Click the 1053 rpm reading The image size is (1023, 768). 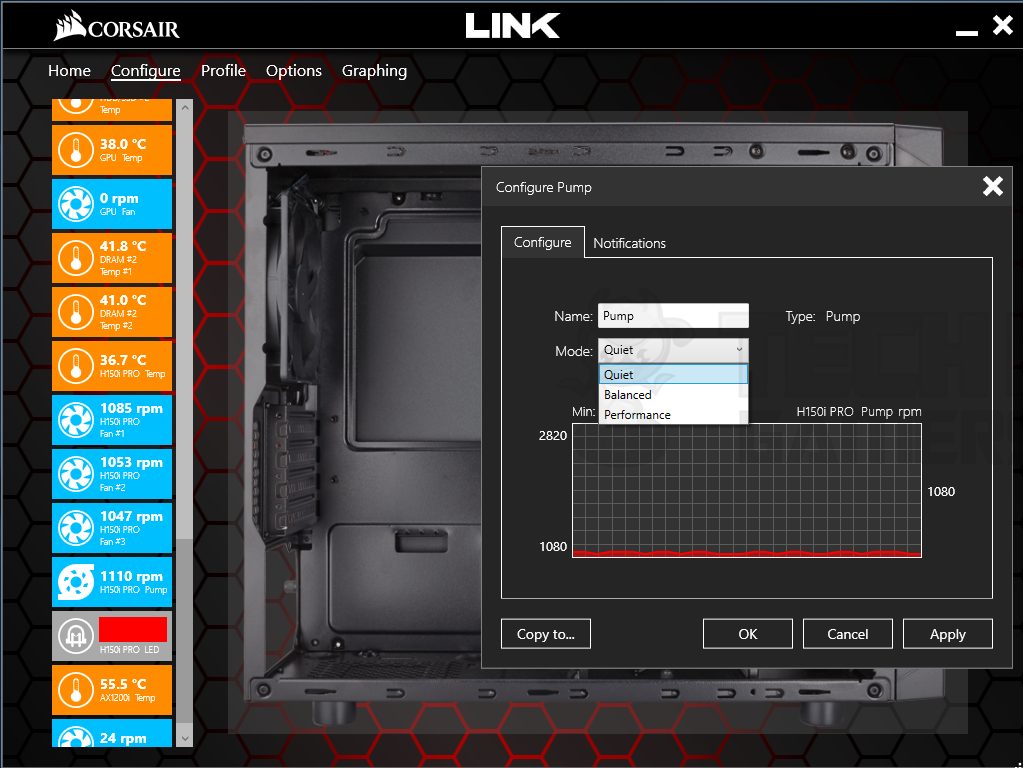tap(131, 462)
